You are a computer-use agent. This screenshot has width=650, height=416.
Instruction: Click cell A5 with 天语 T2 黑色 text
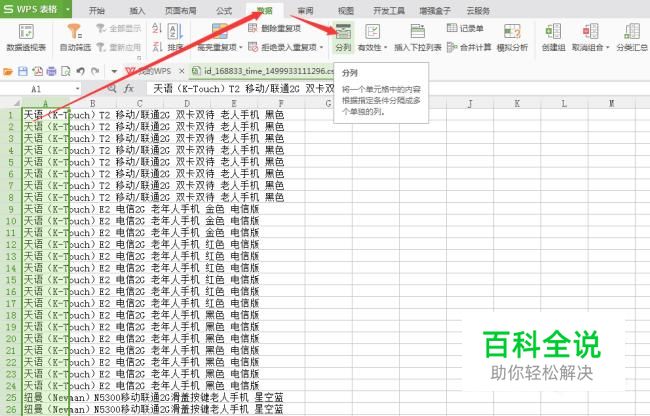pyautogui.click(x=46, y=162)
